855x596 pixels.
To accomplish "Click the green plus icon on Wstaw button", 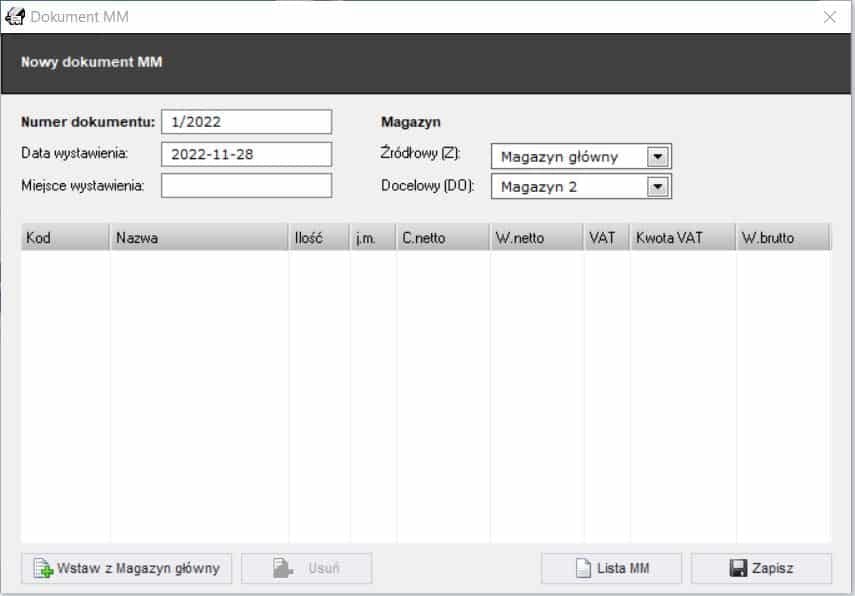I will pos(43,569).
